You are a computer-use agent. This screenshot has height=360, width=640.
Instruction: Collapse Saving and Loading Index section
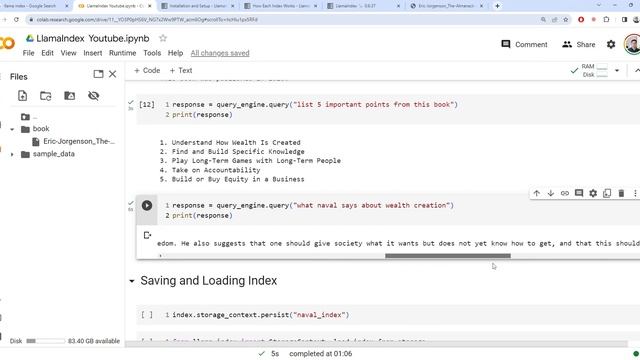point(132,281)
